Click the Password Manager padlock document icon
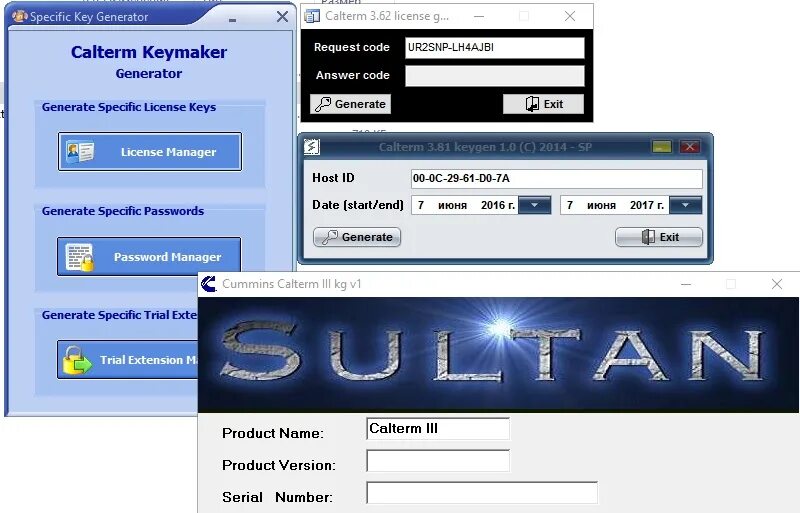Viewport: 800px width, 513px height. 80,257
